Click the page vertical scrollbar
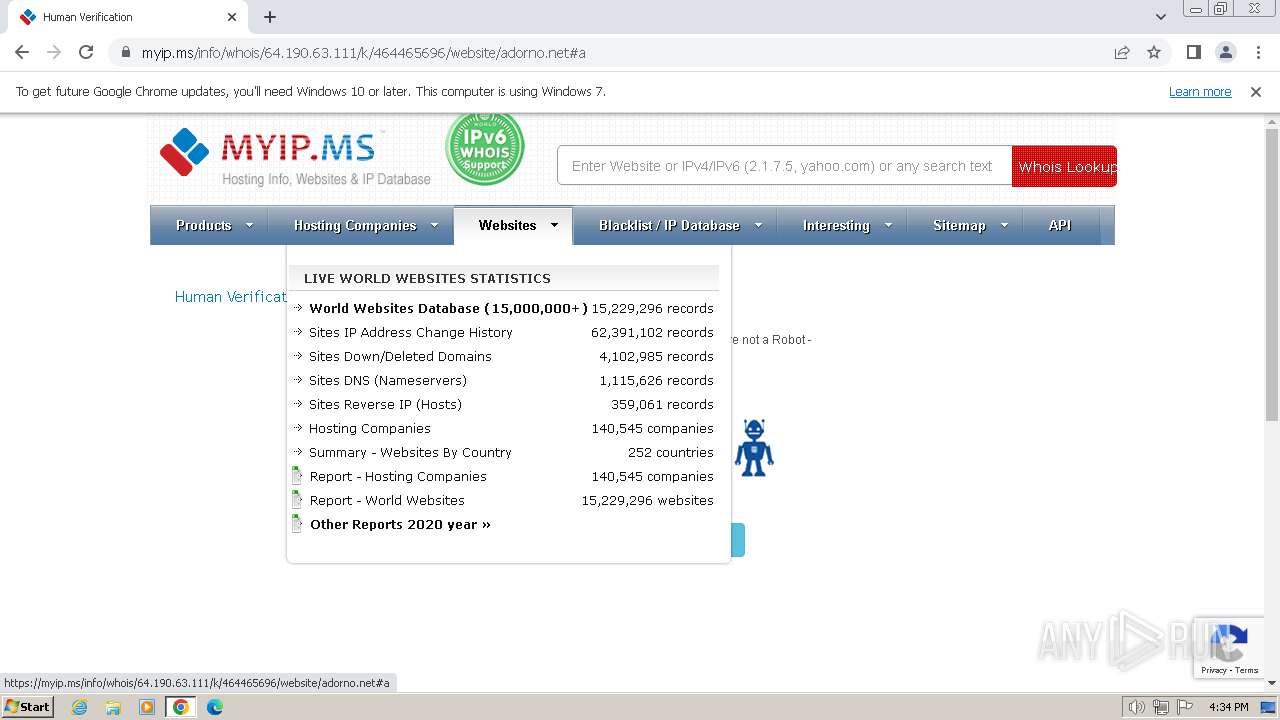The image size is (1280, 720). tap(1271, 275)
